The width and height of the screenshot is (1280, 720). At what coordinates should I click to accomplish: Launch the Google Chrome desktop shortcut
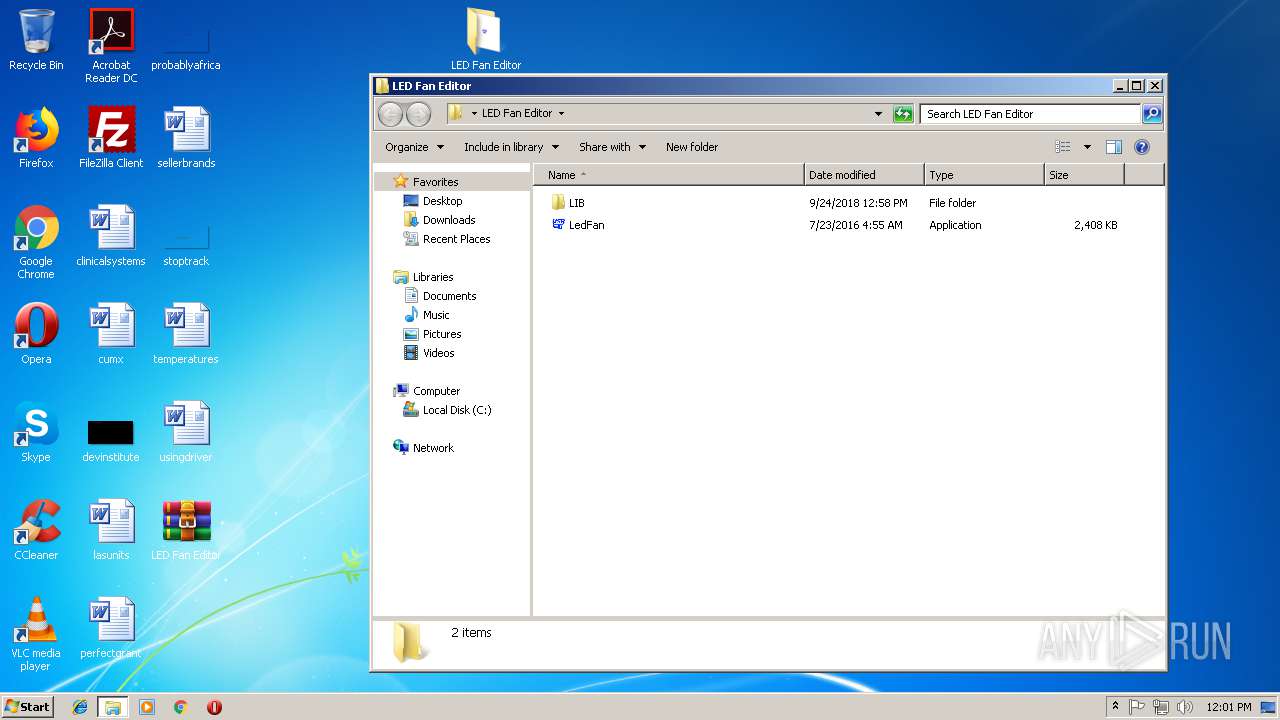(36, 242)
